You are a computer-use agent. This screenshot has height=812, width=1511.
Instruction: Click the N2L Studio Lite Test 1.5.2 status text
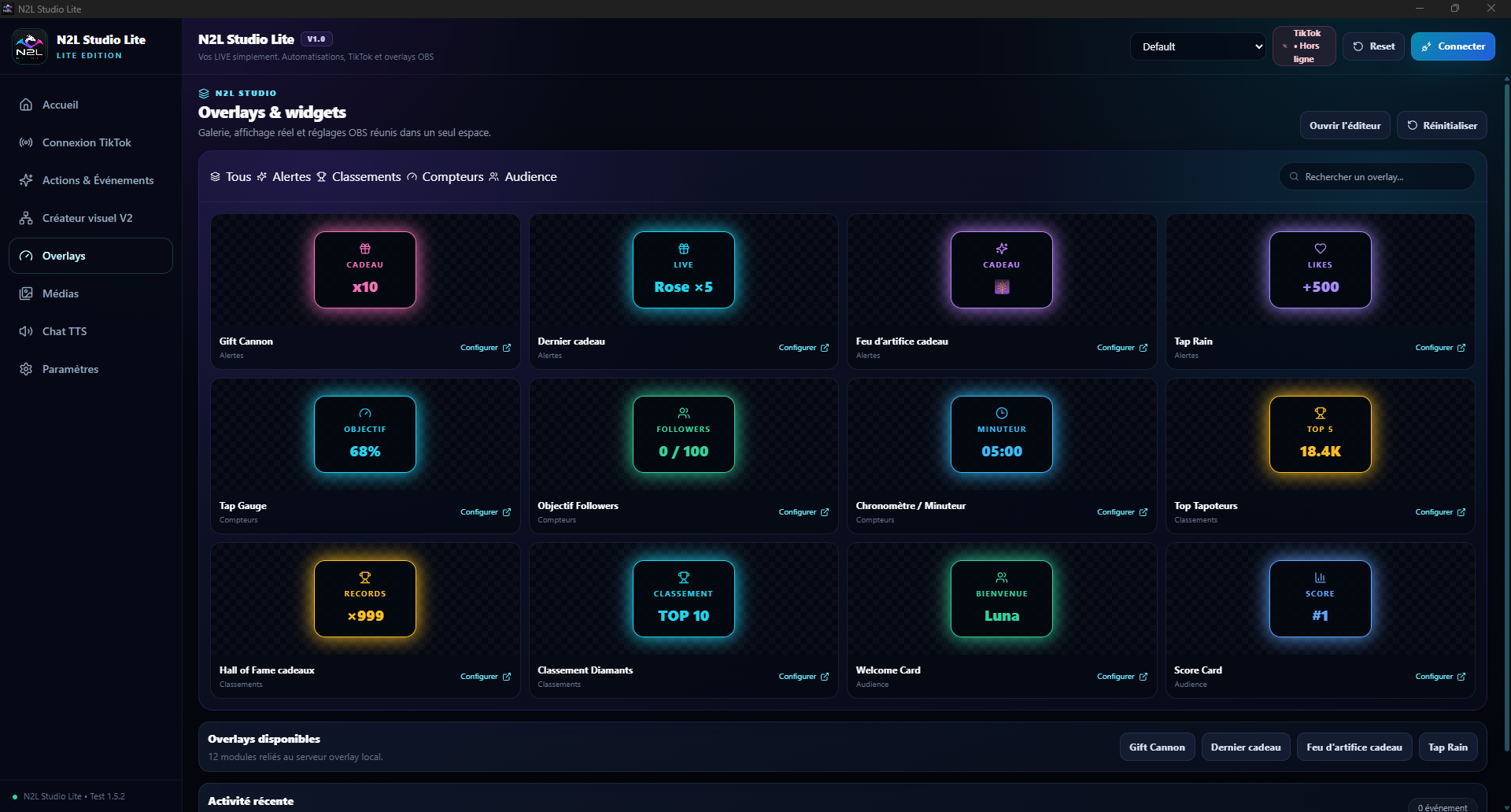tap(74, 796)
